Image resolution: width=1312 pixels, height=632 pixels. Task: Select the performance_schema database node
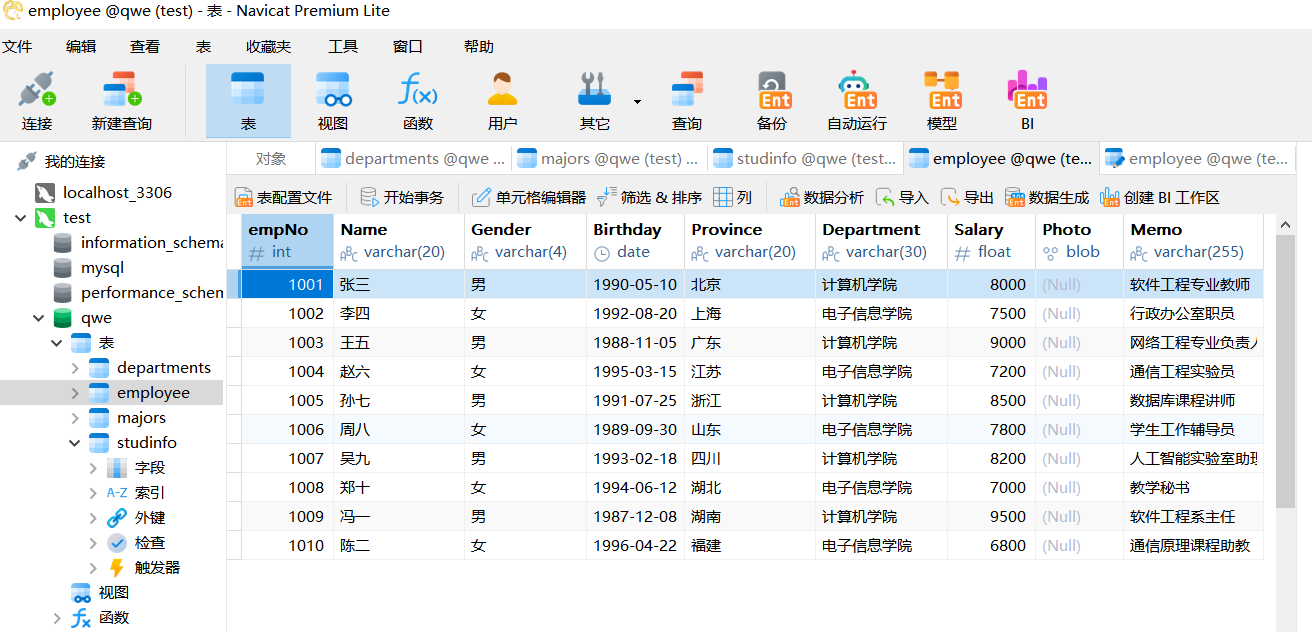[x=151, y=292]
